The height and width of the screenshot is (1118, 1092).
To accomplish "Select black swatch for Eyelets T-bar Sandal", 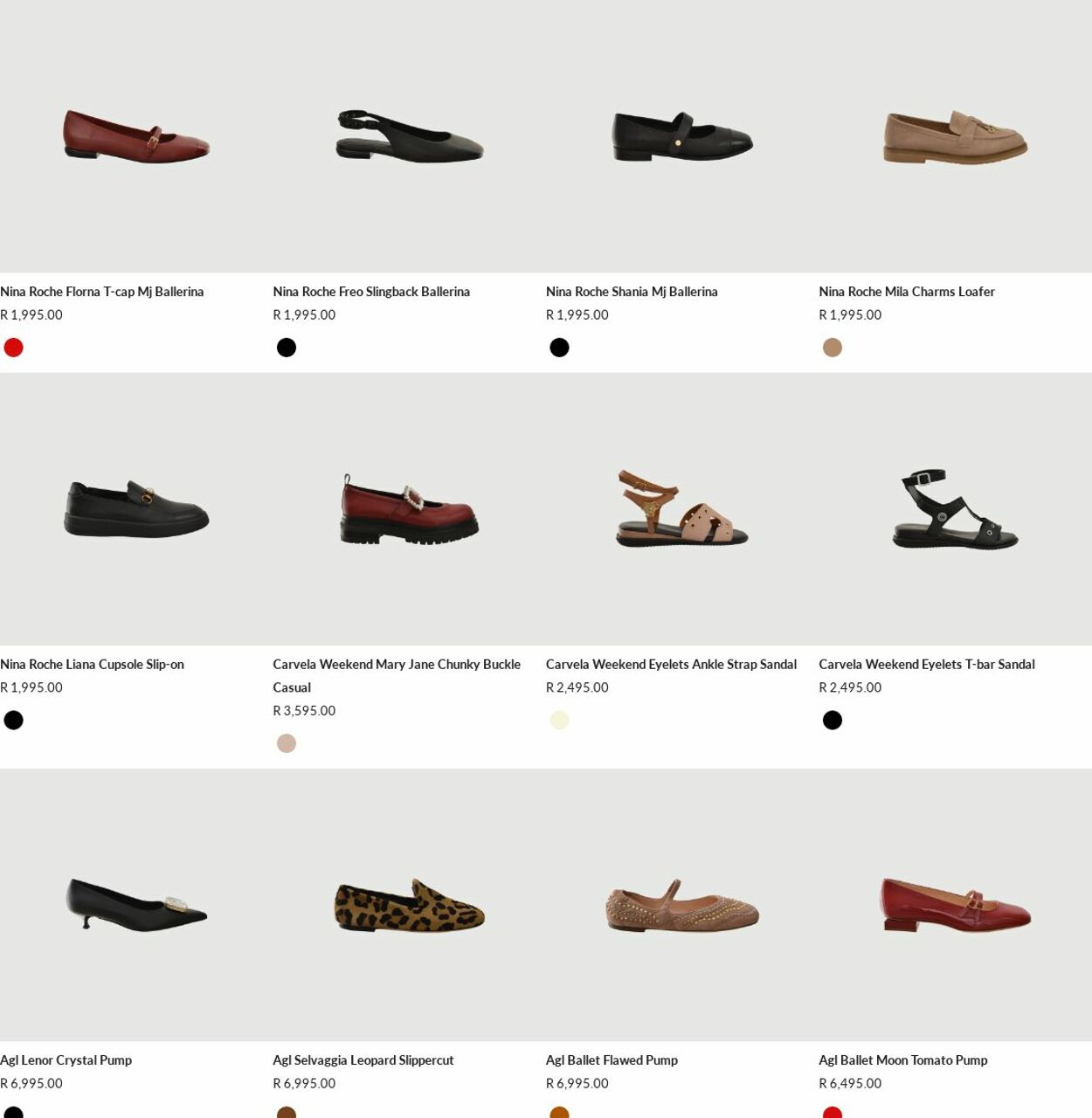I will coord(833,721).
